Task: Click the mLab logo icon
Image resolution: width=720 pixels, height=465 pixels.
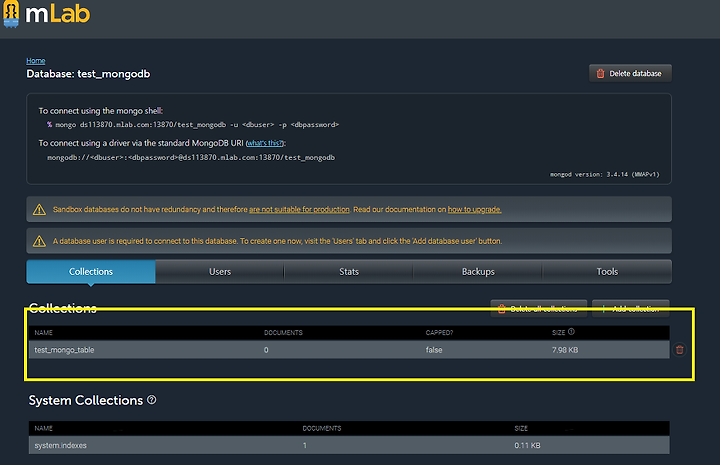Action: click(11, 14)
